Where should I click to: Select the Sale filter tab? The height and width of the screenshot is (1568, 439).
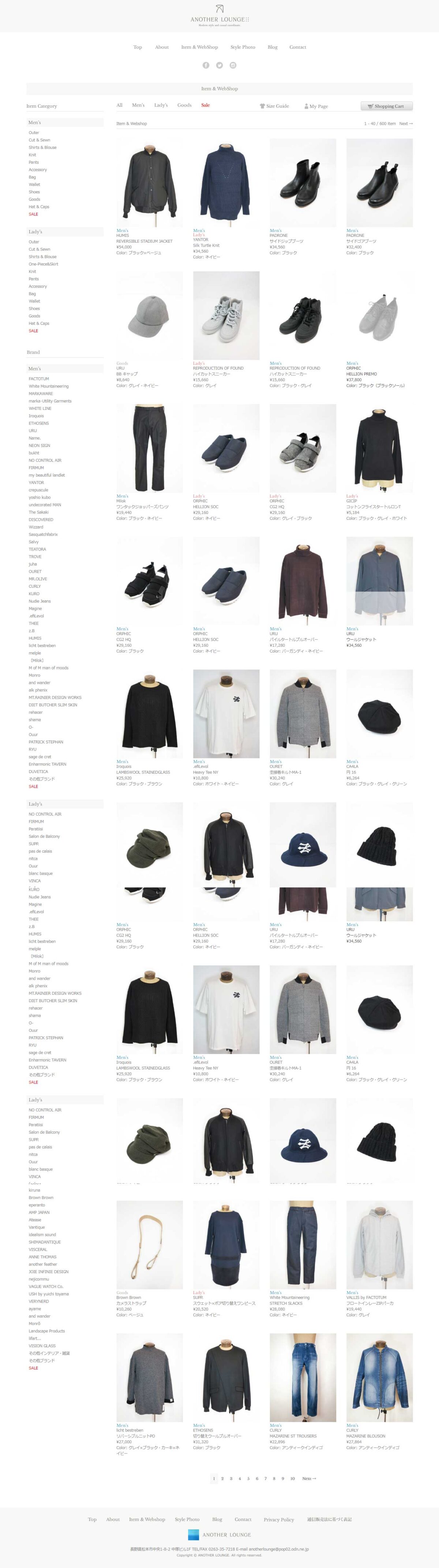pyautogui.click(x=206, y=105)
